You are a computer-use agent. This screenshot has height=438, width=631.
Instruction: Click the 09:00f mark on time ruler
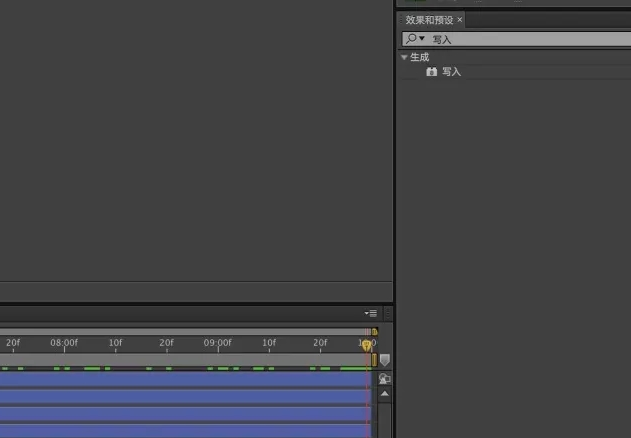click(218, 343)
